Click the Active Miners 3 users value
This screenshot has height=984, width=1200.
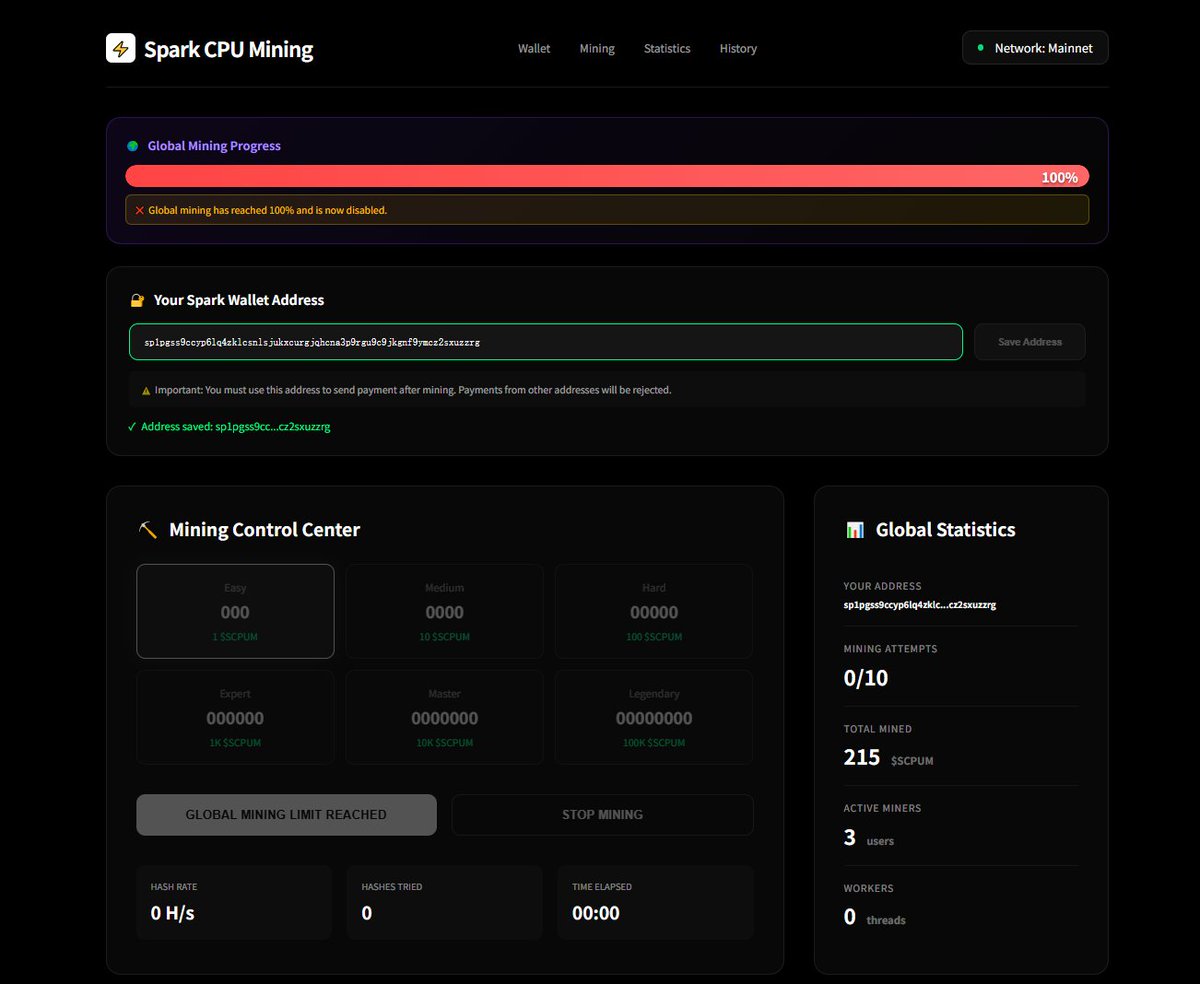point(869,838)
